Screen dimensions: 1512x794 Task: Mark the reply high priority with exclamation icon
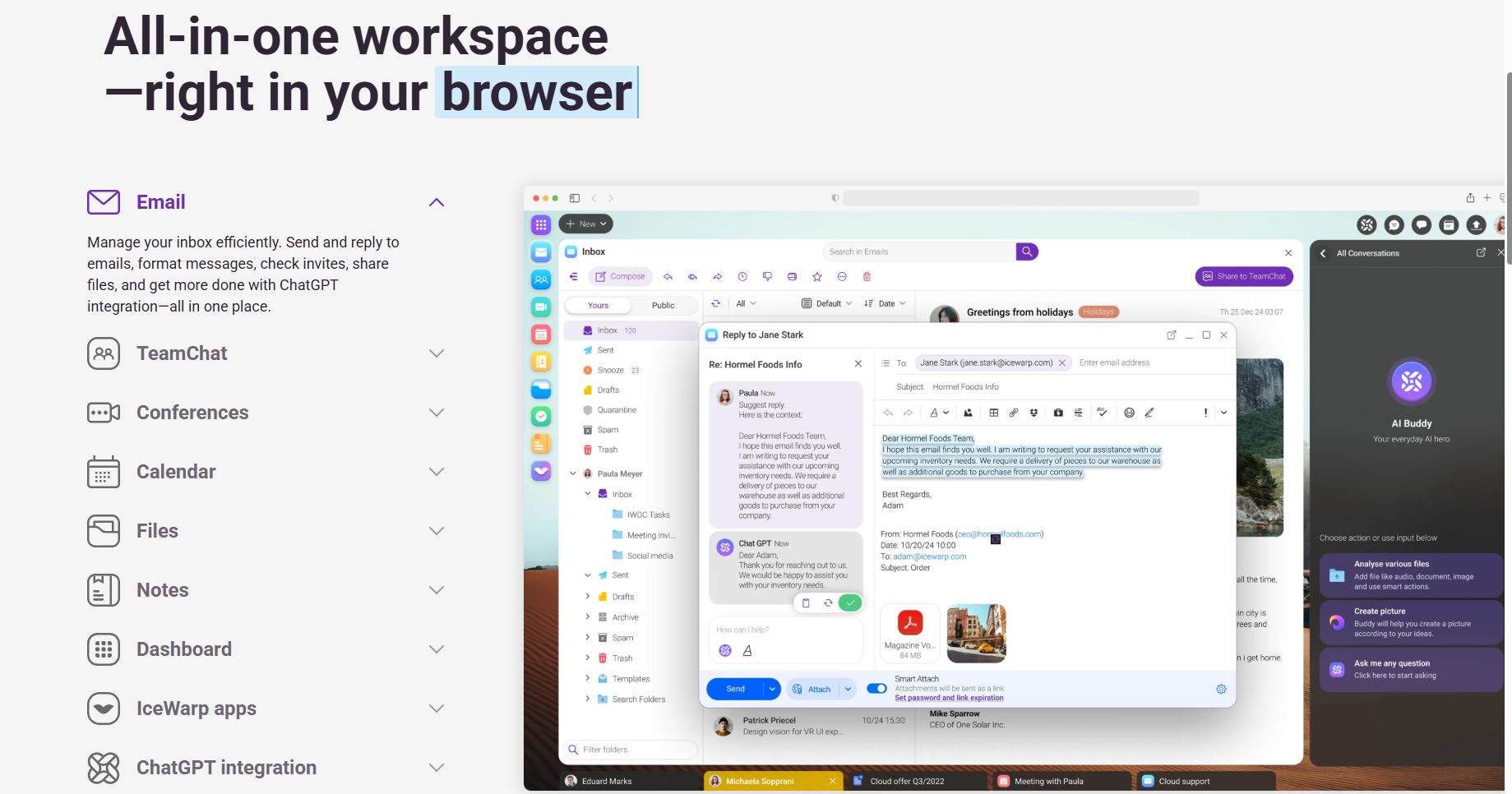[1205, 413]
